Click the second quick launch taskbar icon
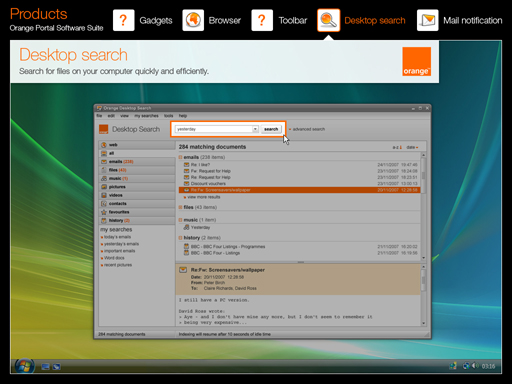The height and width of the screenshot is (384, 512). [x=56, y=367]
